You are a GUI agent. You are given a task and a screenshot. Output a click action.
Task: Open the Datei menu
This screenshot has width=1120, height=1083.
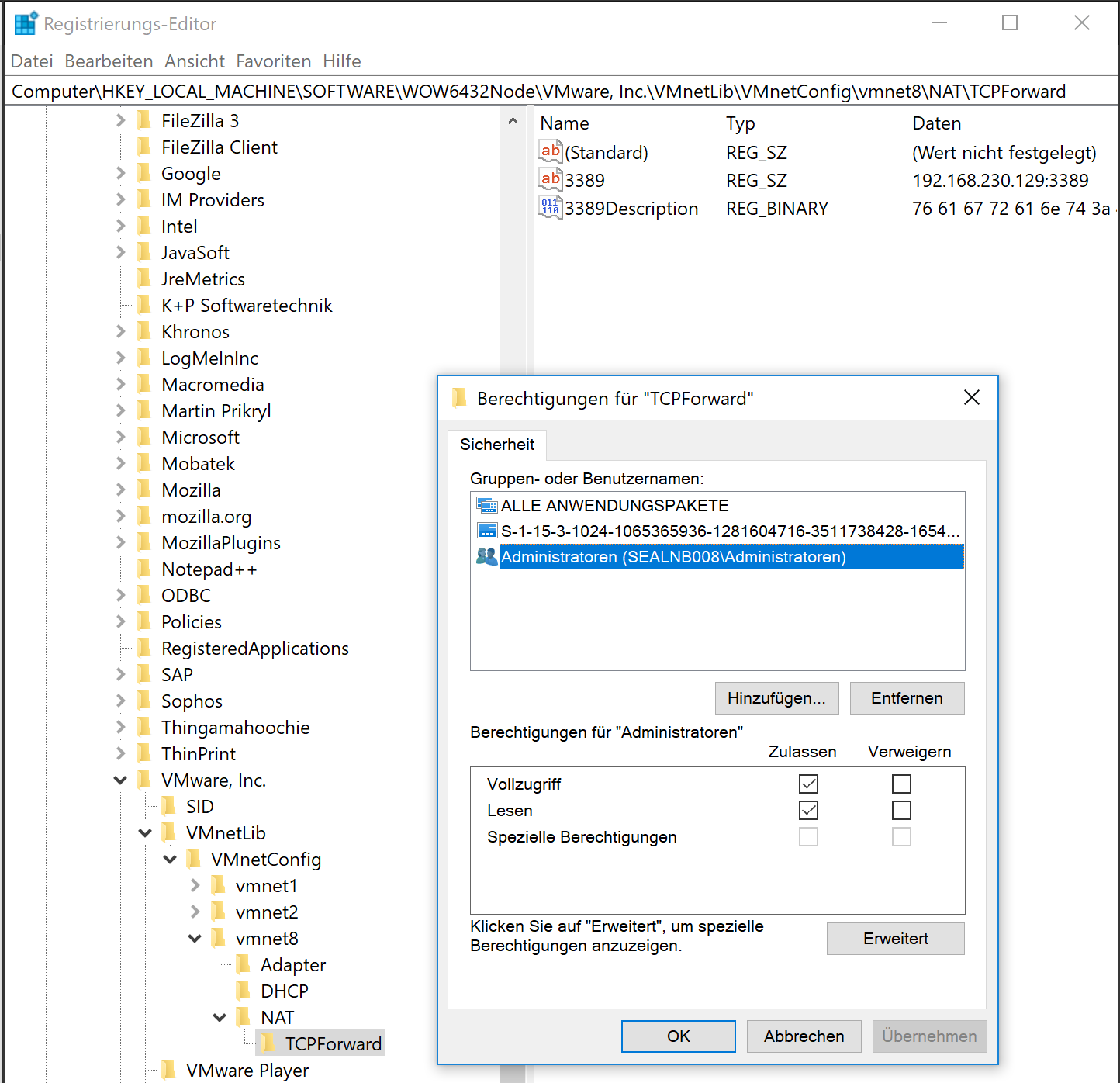(x=32, y=61)
